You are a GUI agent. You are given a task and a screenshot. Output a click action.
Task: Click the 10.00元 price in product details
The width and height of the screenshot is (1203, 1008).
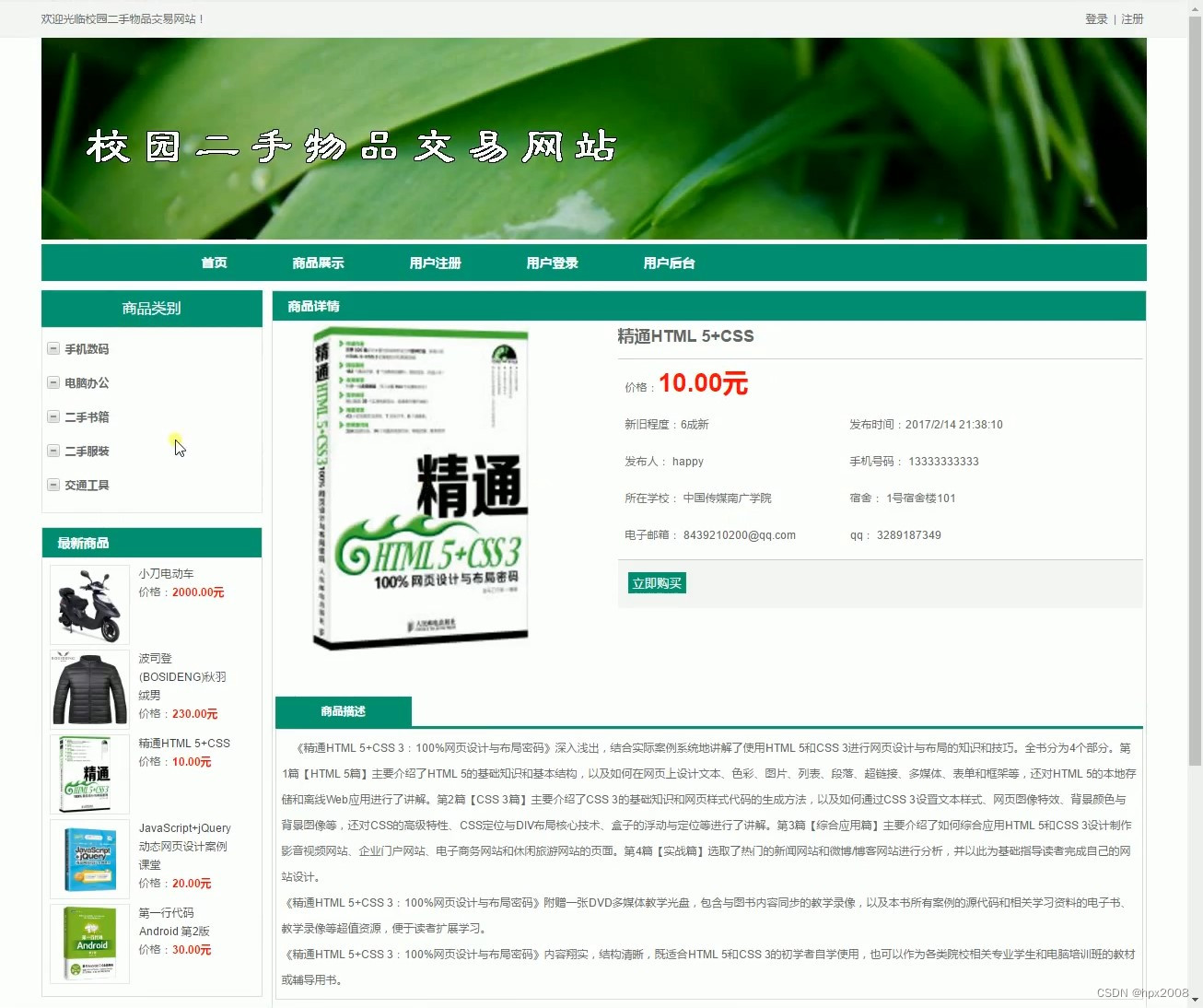pos(703,383)
